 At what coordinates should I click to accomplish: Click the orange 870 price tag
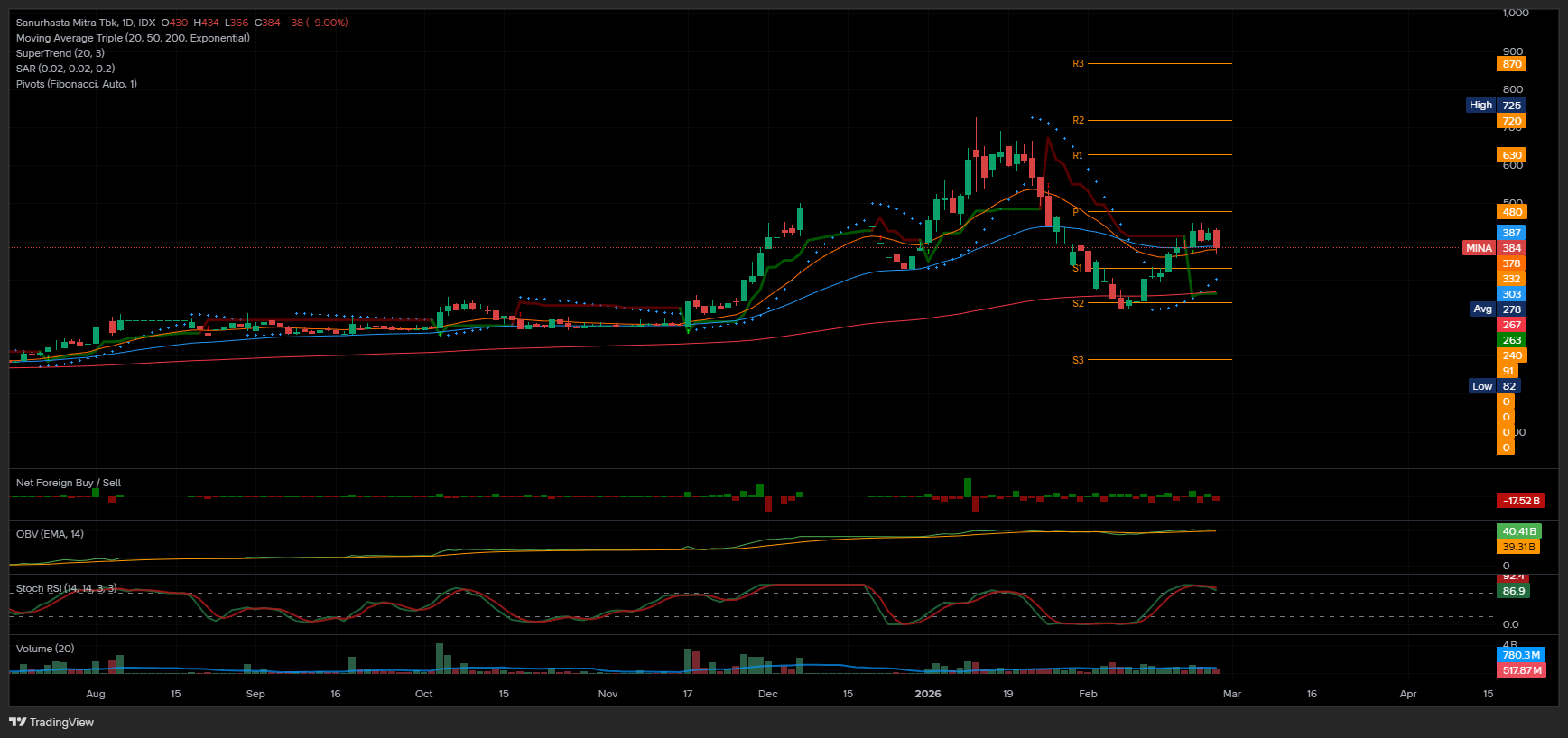1512,64
